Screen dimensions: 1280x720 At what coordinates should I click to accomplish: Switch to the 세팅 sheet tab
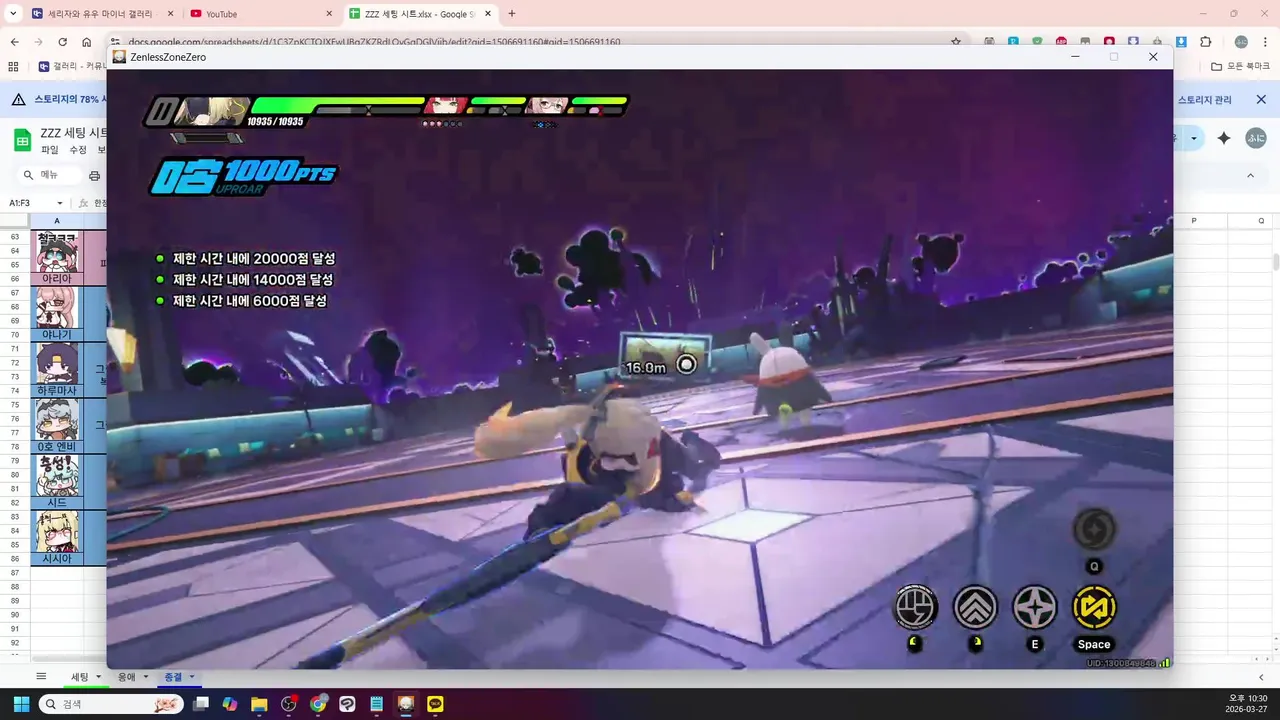pos(79,677)
